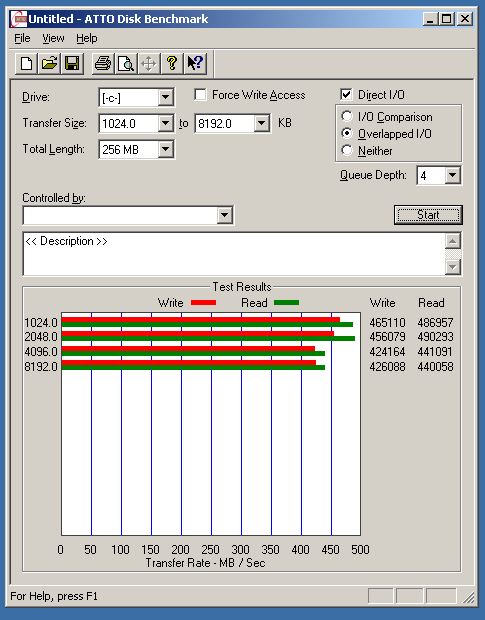Print results using the printer icon

point(103,63)
